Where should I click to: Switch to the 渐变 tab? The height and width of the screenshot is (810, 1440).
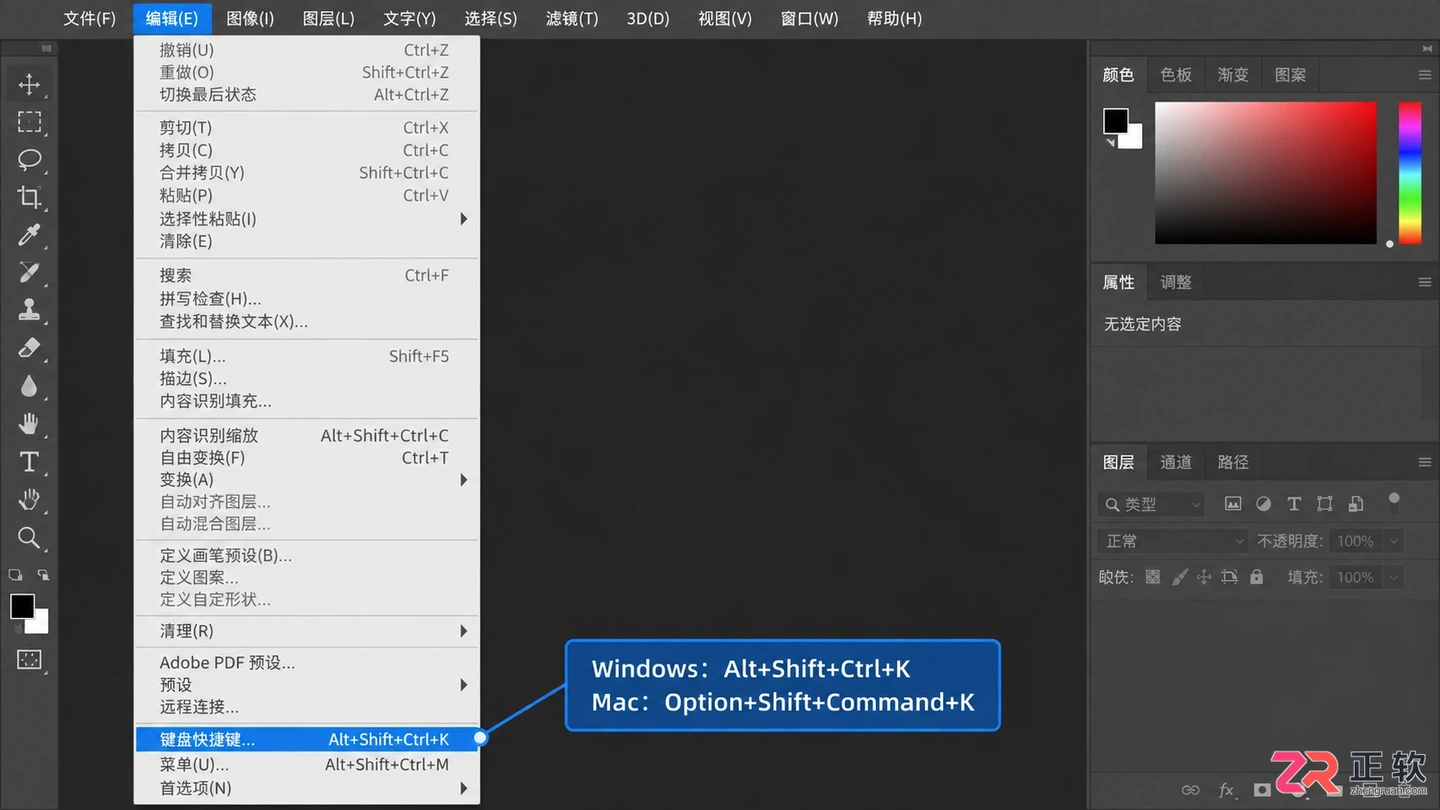(x=1233, y=75)
